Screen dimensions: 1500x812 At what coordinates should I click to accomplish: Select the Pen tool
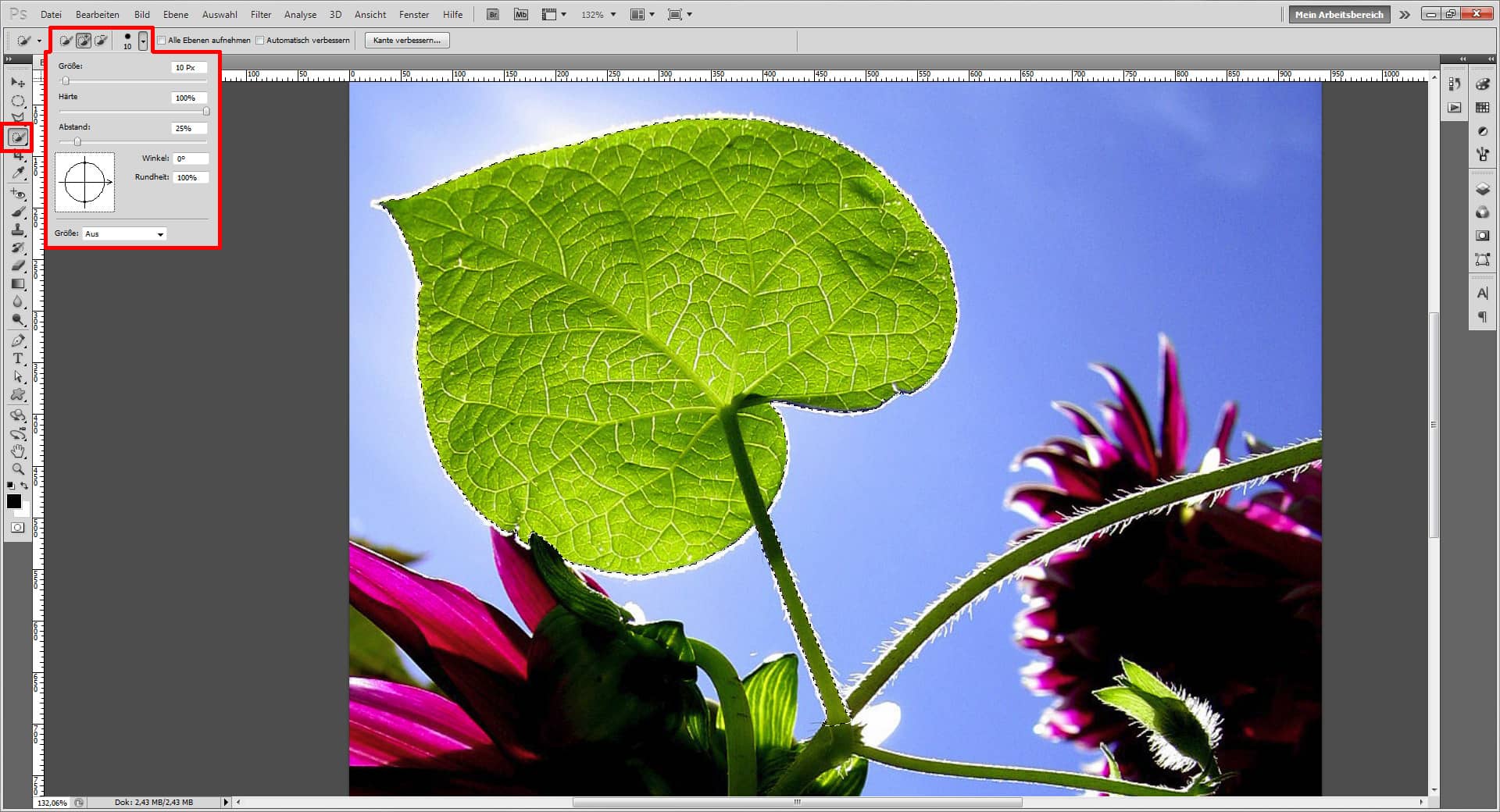coord(19,340)
